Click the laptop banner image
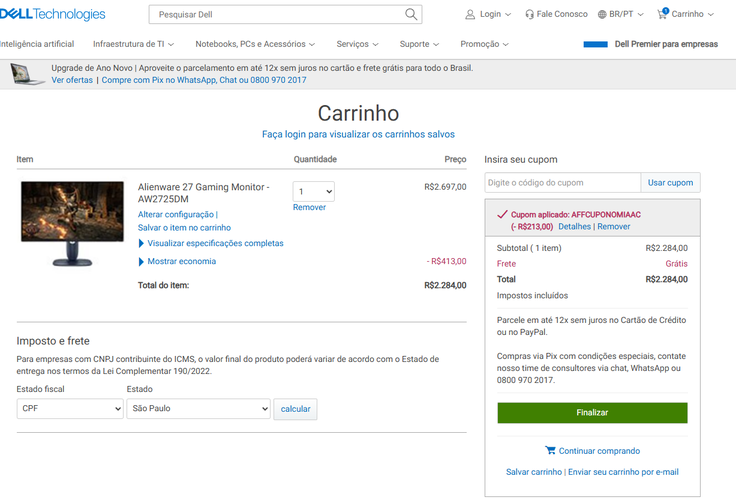This screenshot has width=736, height=500. pyautogui.click(x=27, y=74)
